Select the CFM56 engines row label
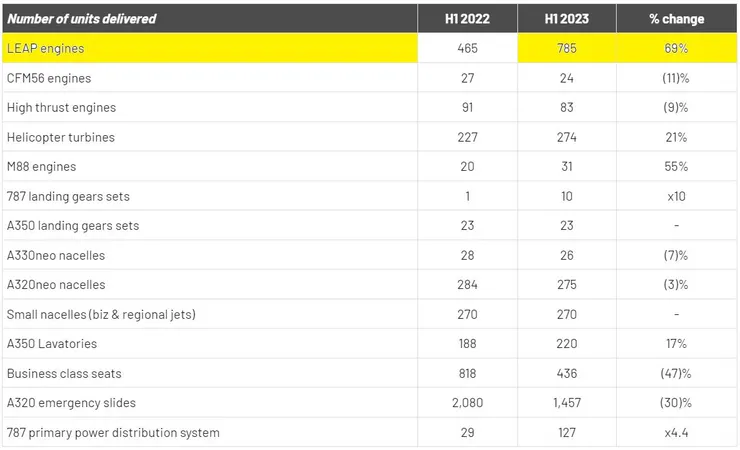 point(50,78)
